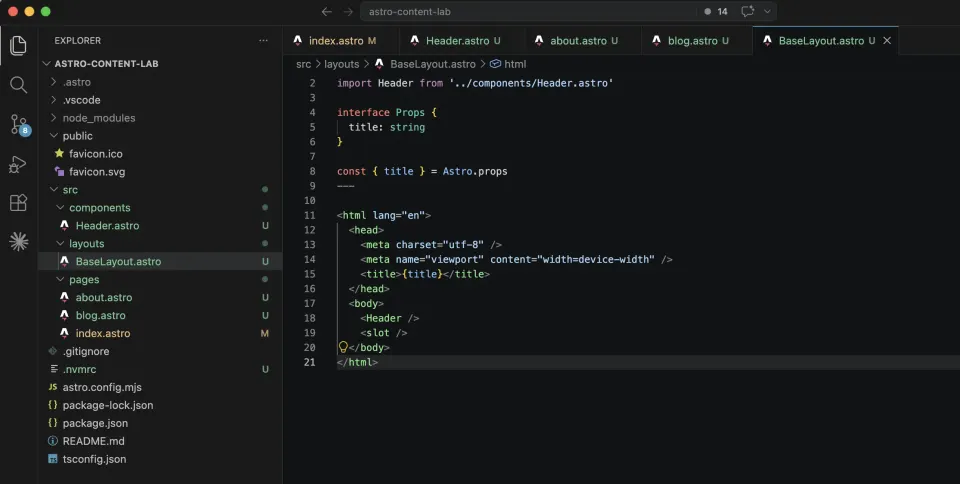The width and height of the screenshot is (960, 484).
Task: Open the Search view in activity bar
Action: point(18,84)
